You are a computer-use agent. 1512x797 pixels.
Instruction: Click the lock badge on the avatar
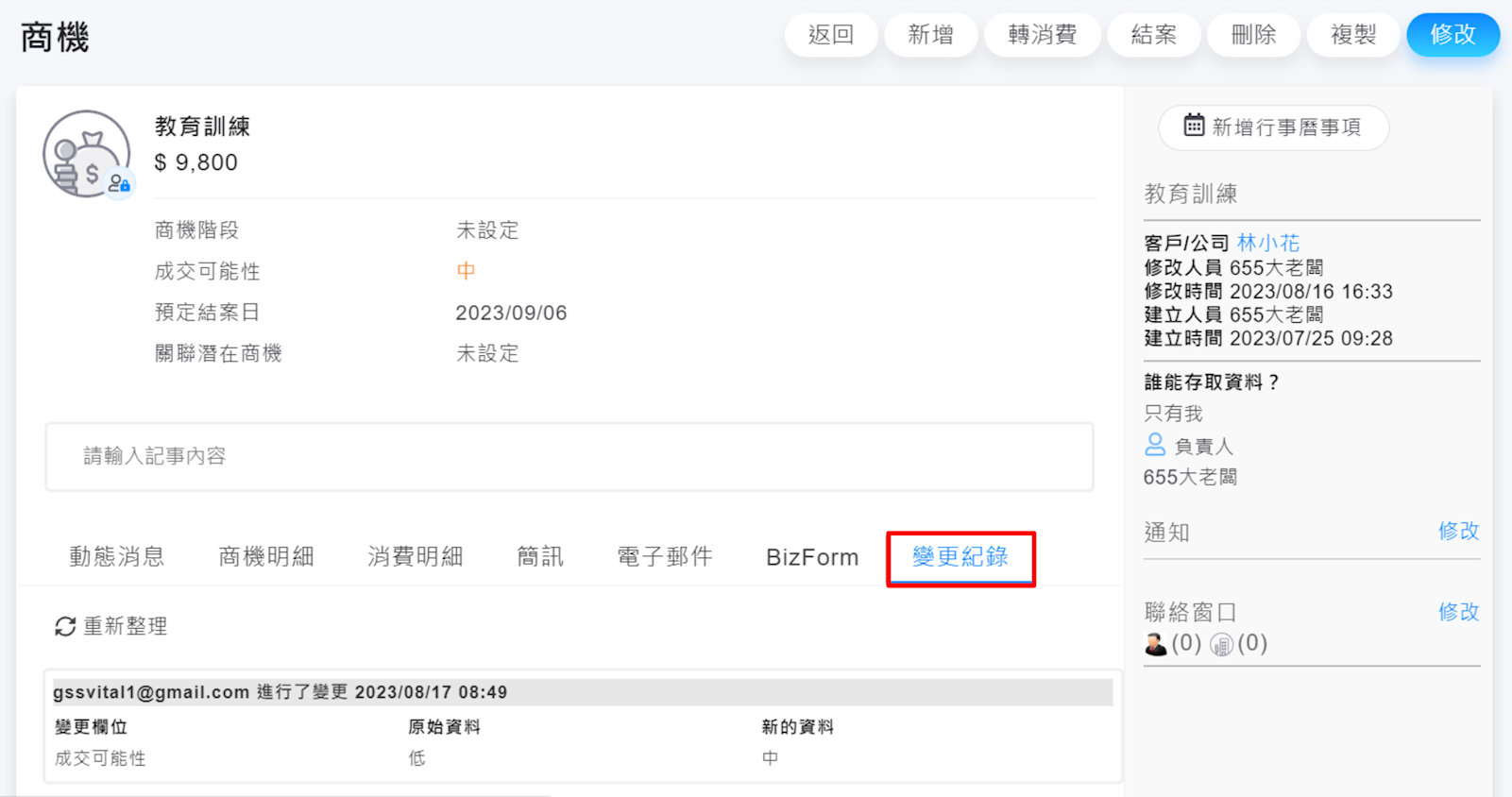pos(119,183)
